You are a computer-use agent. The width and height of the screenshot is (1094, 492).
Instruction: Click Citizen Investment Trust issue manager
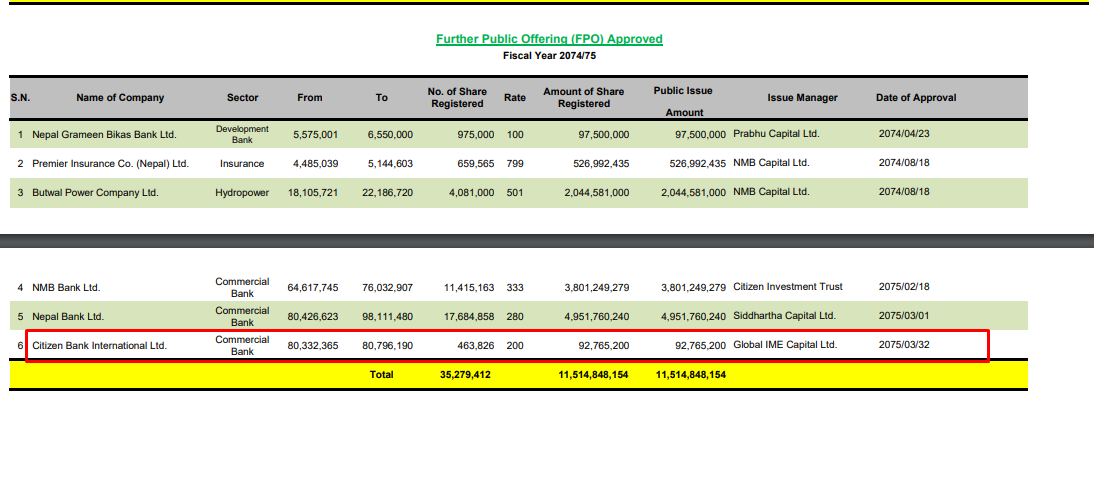788,287
